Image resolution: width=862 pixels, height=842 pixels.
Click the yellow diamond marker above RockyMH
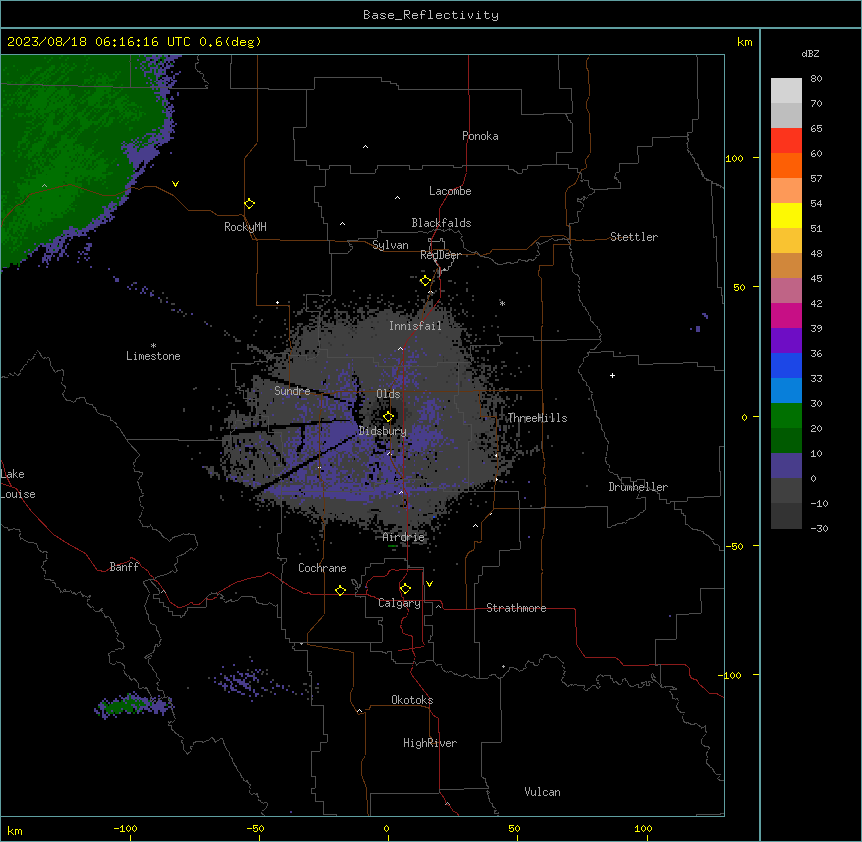tap(249, 204)
